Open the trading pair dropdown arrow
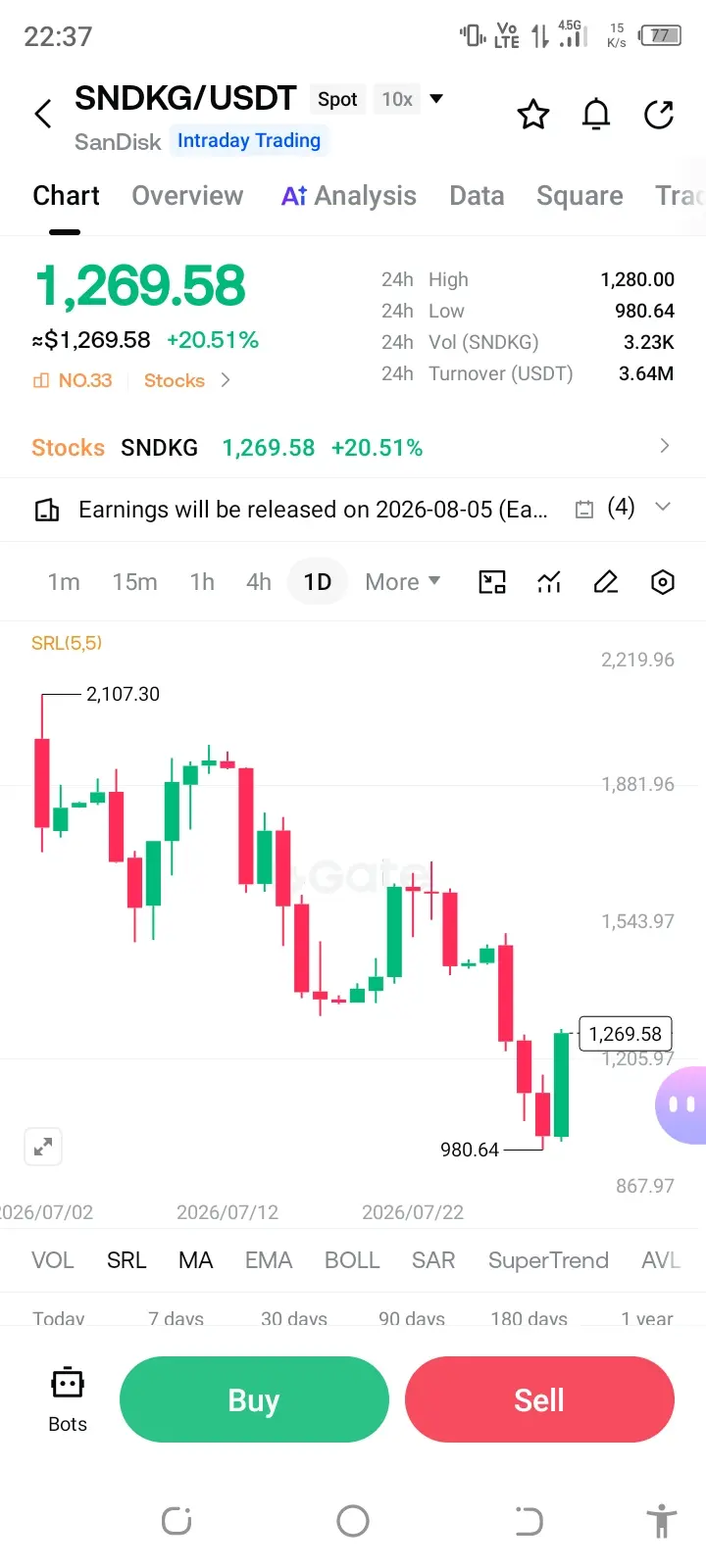The width and height of the screenshot is (706, 1568). point(437,98)
